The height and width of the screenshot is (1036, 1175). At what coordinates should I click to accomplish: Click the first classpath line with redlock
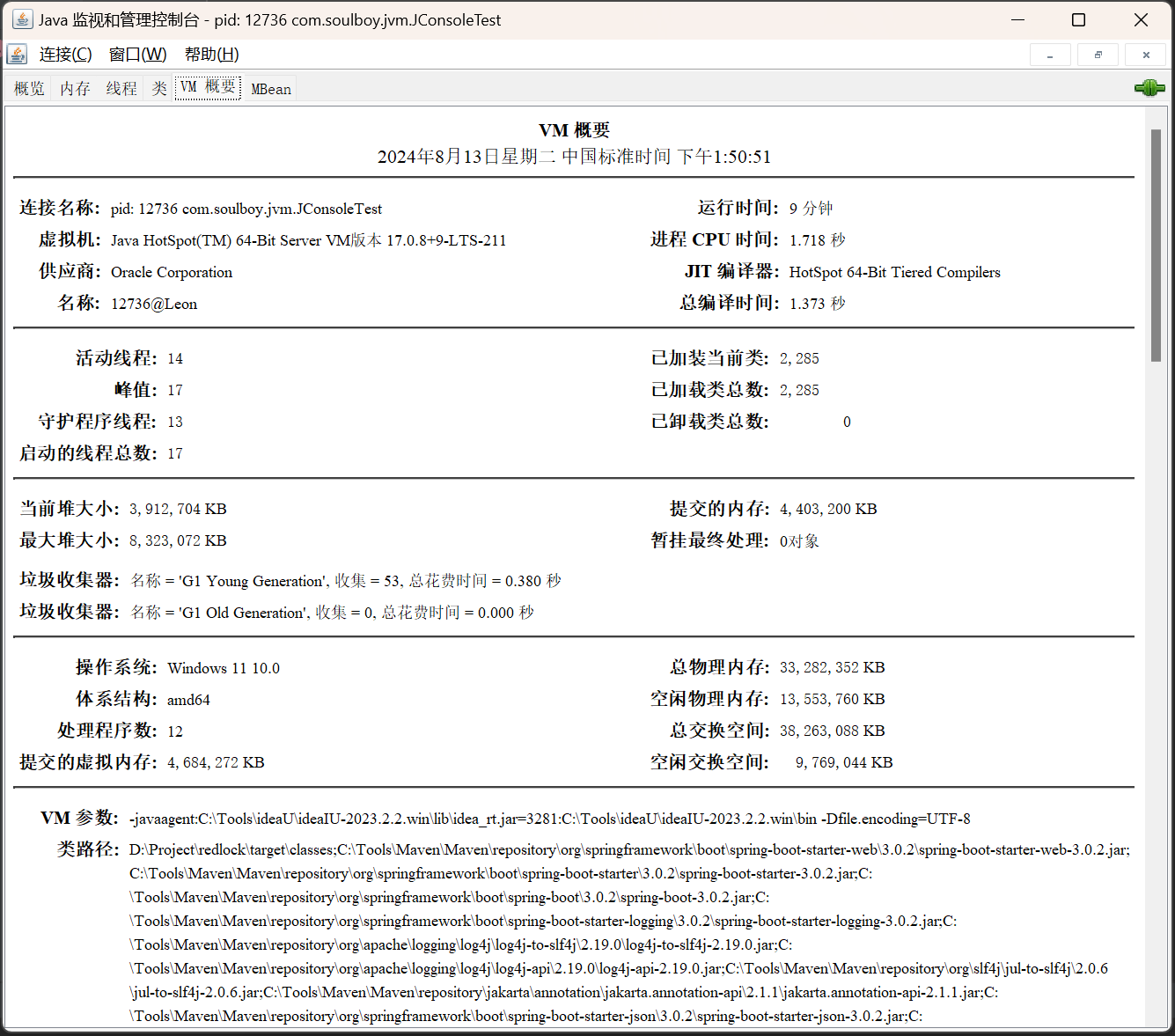[x=629, y=850]
